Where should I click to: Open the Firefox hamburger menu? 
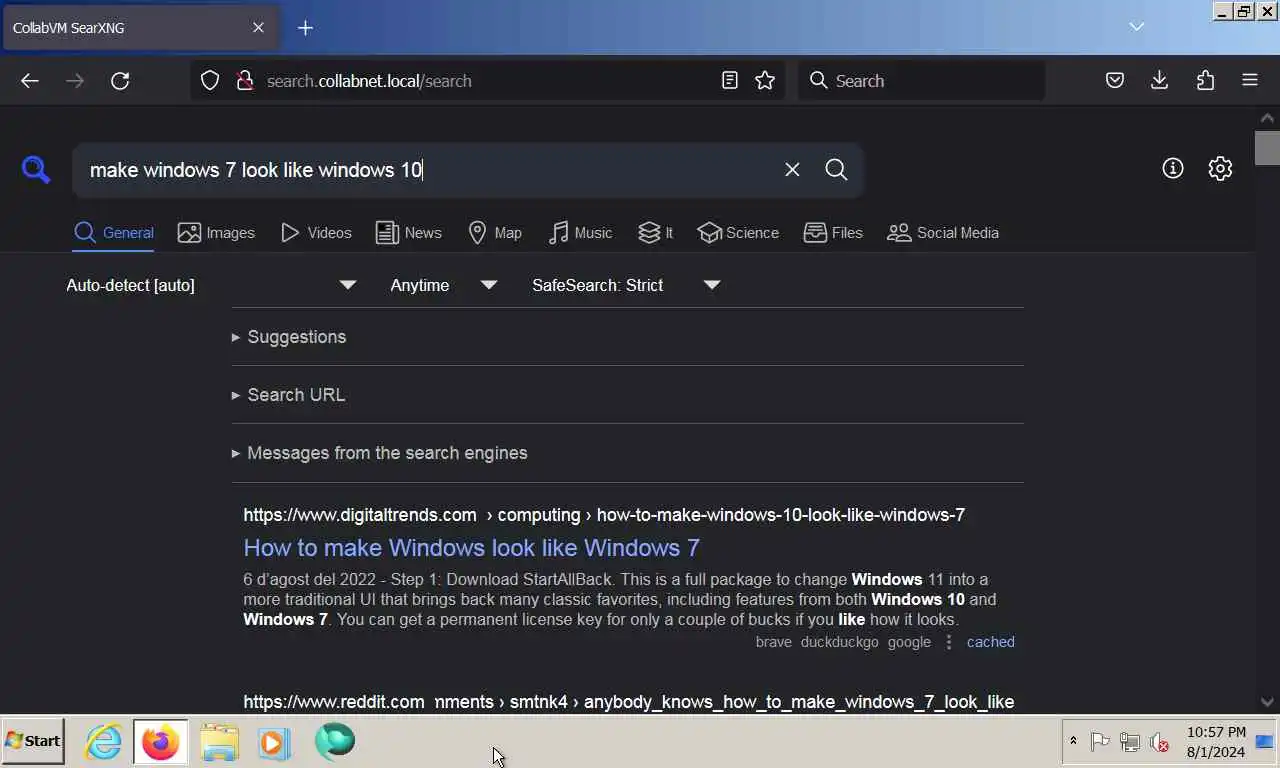pos(1250,81)
